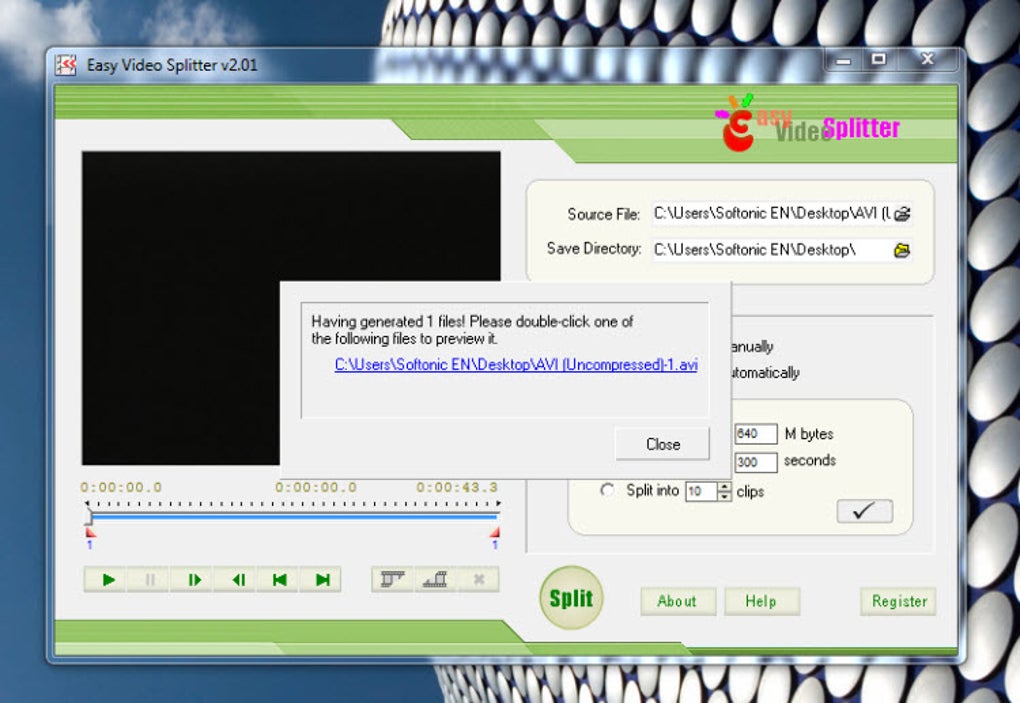The image size is (1020, 703).
Task: Jump to the start of the video
Action: pos(278,579)
